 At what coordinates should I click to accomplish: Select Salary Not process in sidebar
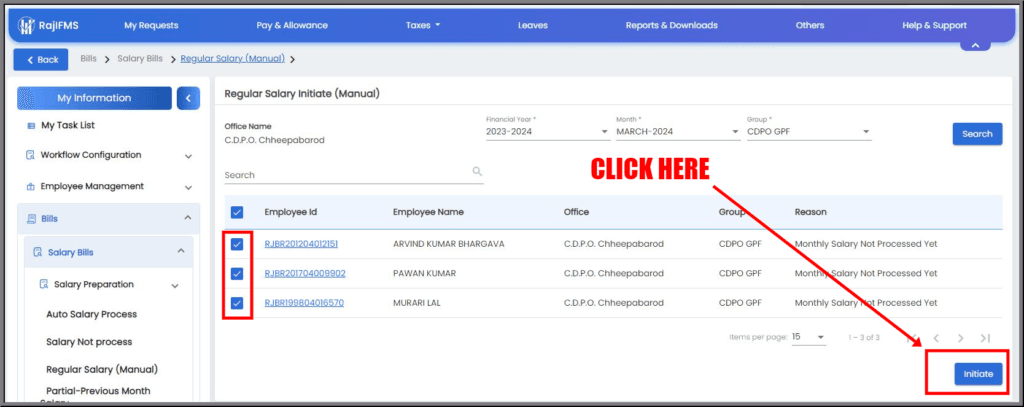coord(89,342)
